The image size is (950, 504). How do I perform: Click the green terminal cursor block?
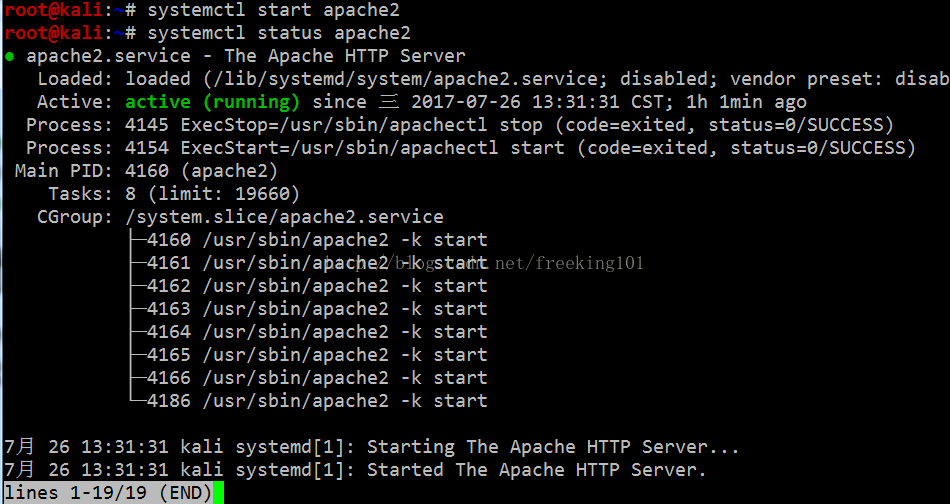point(219,492)
